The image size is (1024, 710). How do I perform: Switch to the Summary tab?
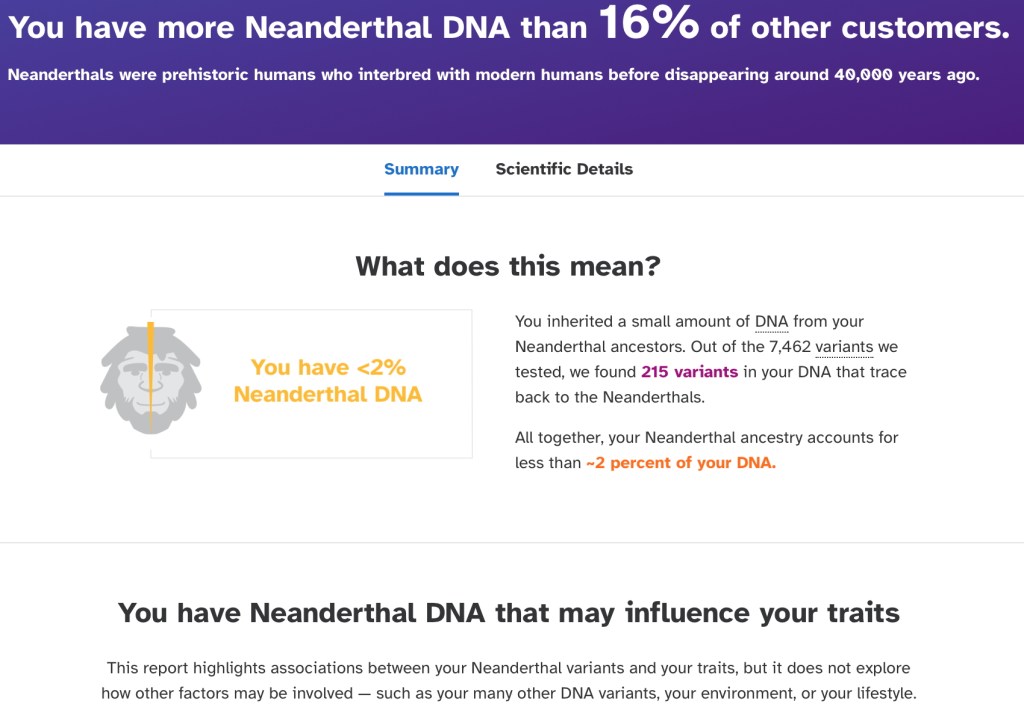[421, 169]
